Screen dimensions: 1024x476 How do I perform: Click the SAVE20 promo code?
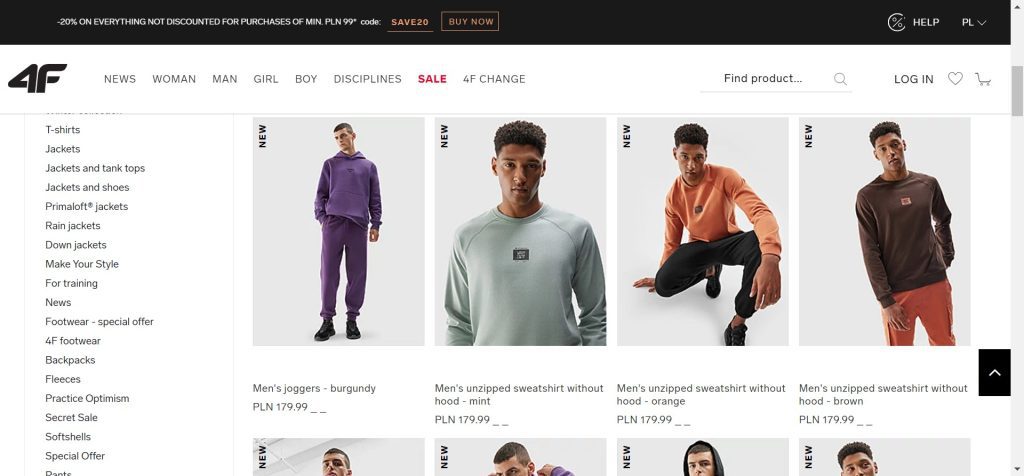click(x=410, y=21)
